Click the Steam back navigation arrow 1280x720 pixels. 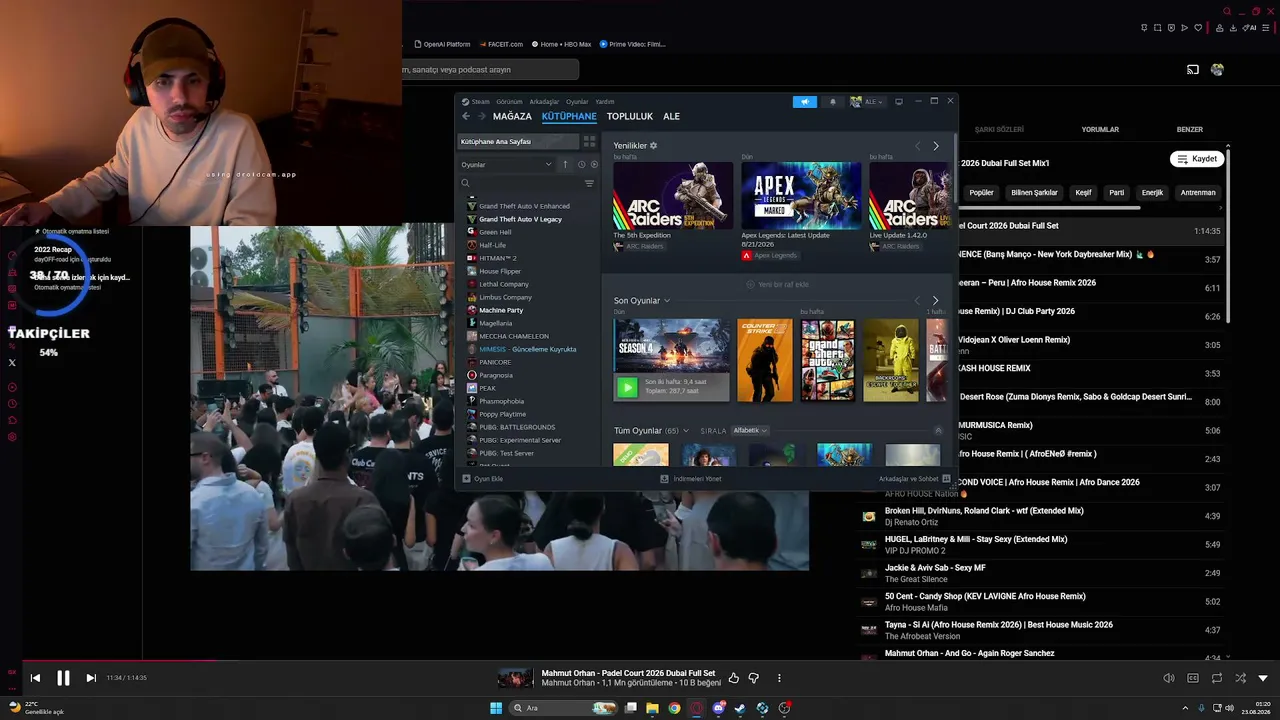pos(466,116)
